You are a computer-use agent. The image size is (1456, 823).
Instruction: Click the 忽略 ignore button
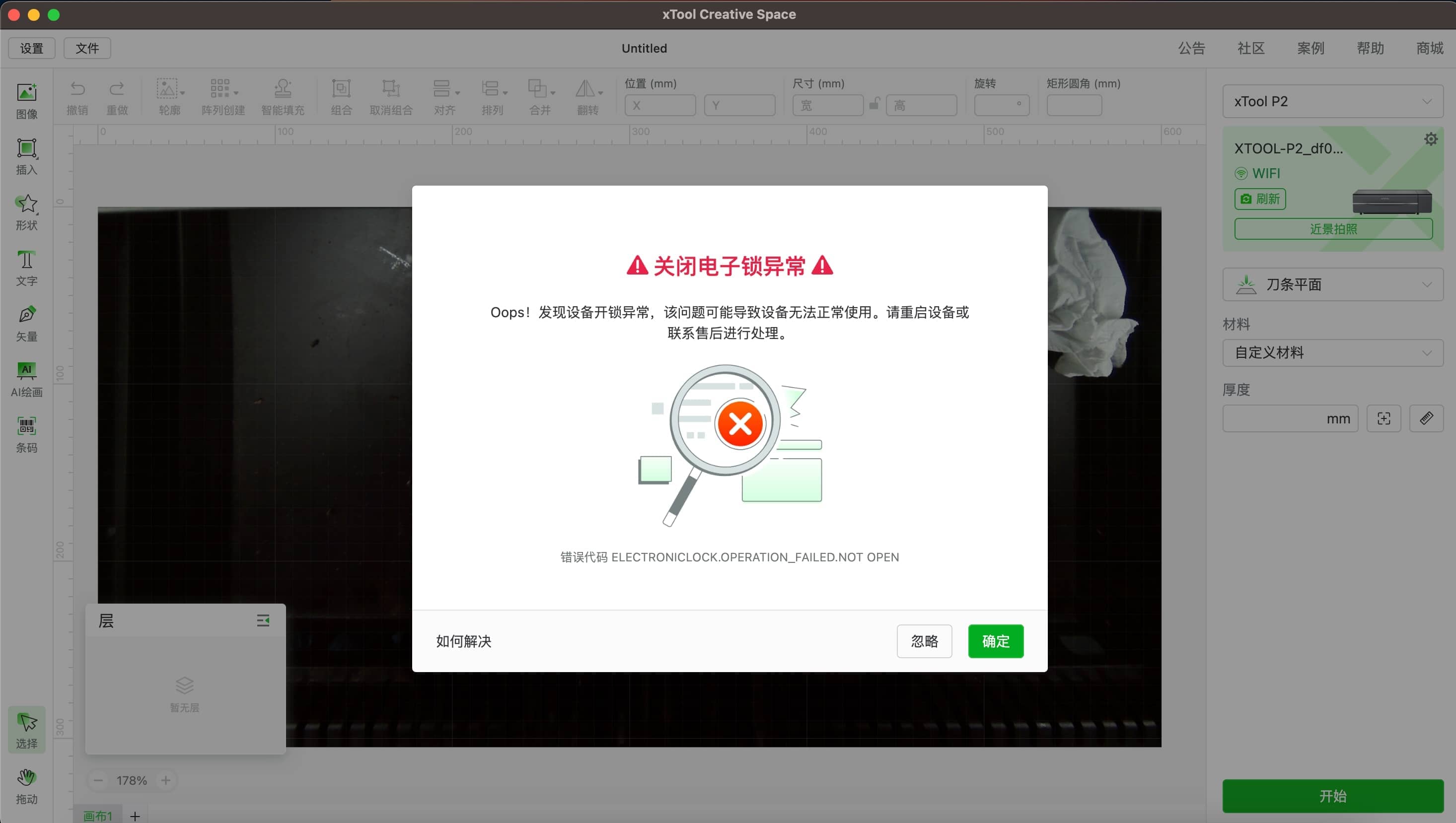tap(924, 641)
